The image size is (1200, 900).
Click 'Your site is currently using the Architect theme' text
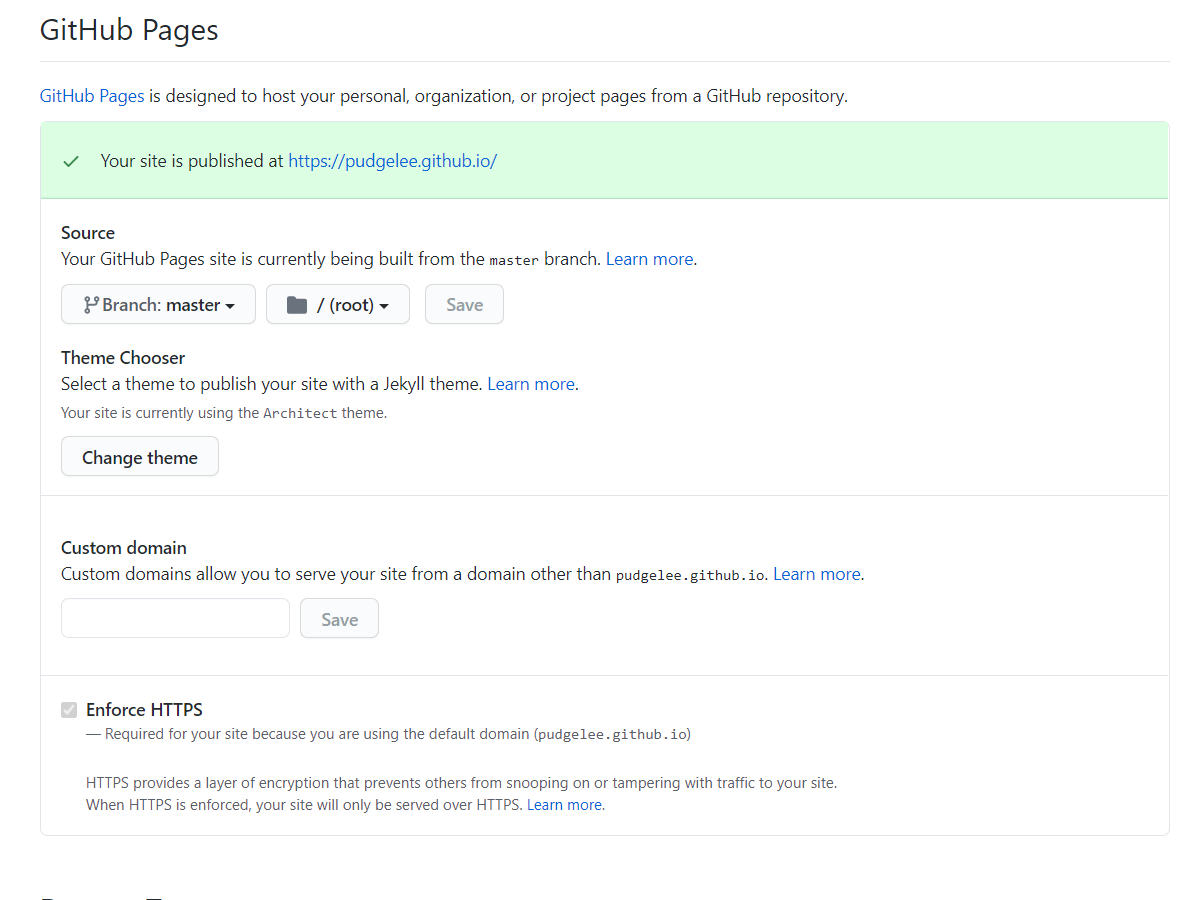point(224,412)
